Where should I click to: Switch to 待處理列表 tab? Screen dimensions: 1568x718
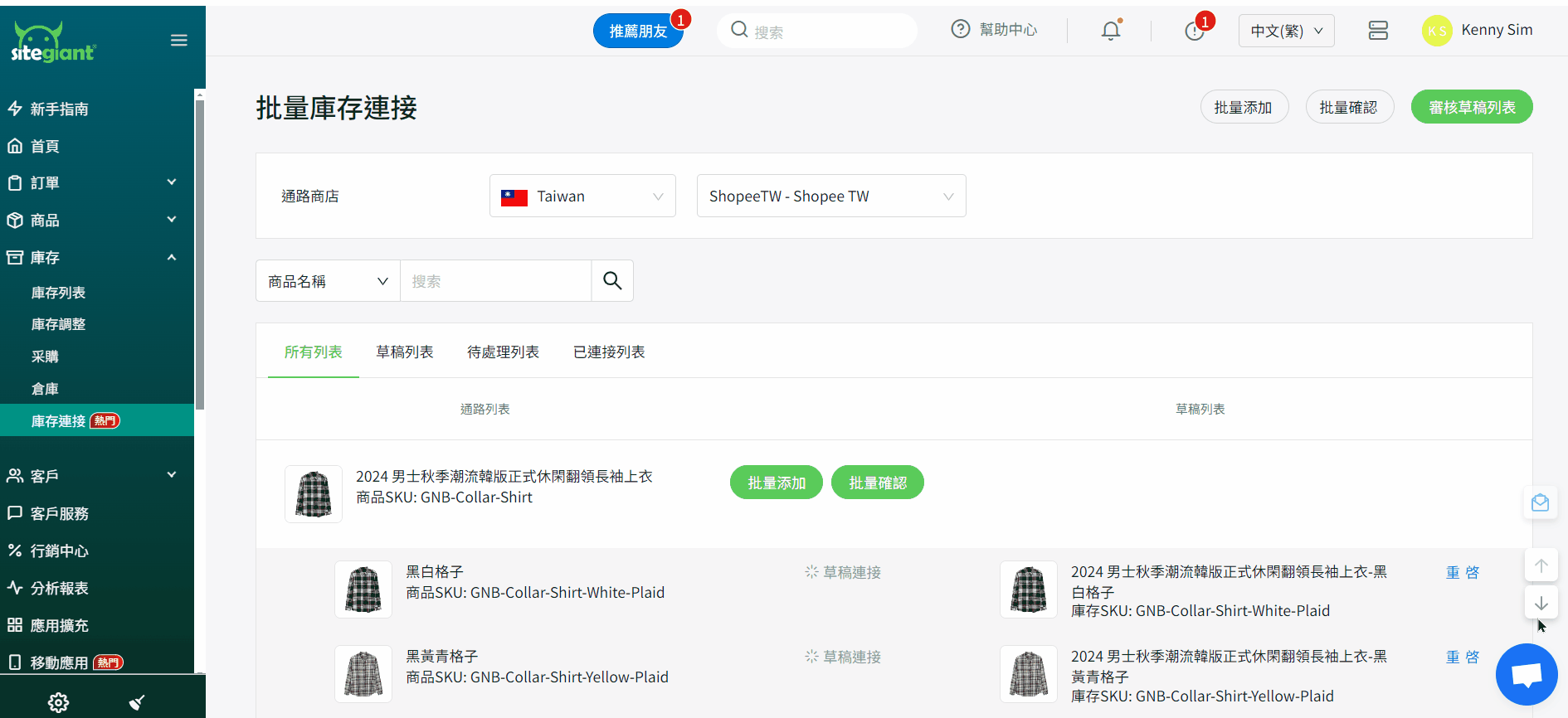503,352
